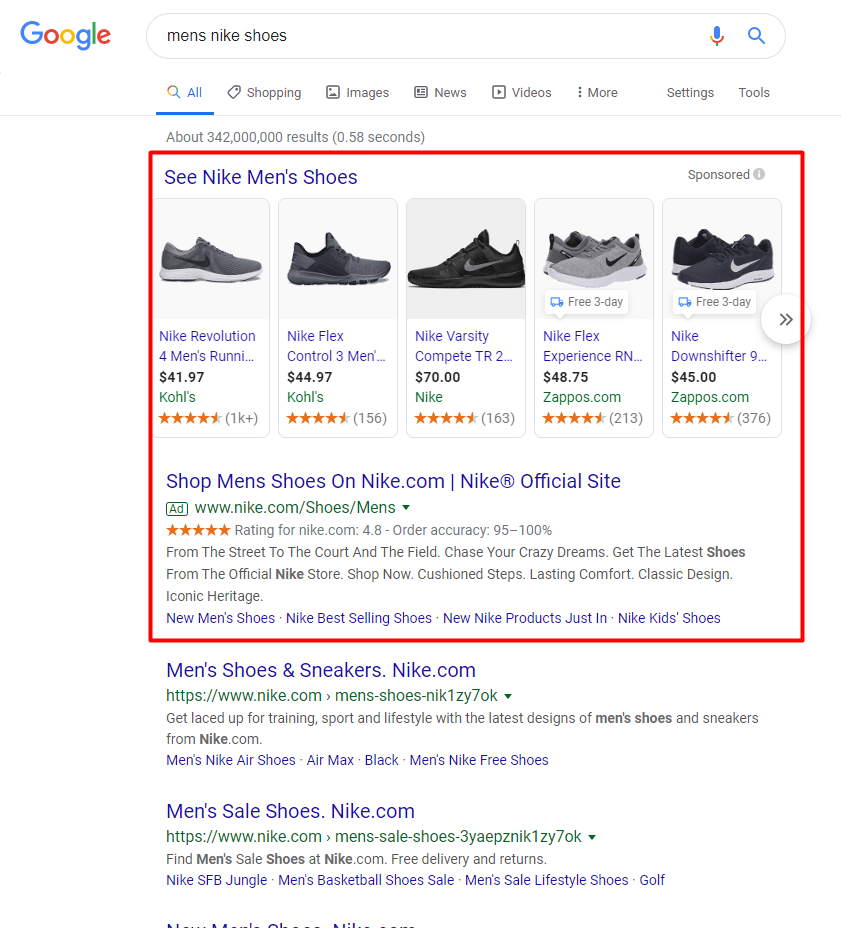This screenshot has width=841, height=928.
Task: Open 'Nike Flex Control 3 Men'...' product link
Action: [x=336, y=346]
